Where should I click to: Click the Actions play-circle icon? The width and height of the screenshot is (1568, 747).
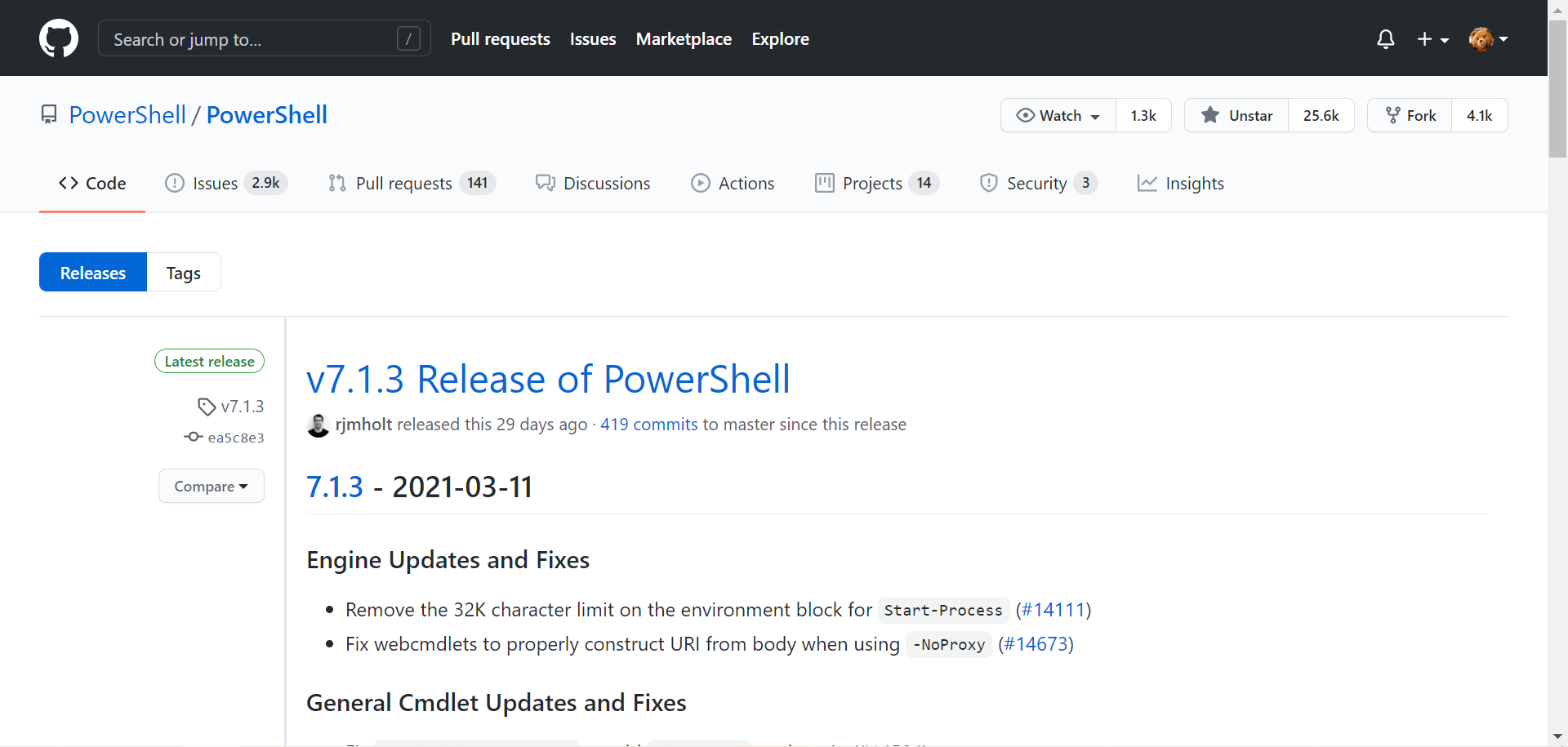click(701, 183)
